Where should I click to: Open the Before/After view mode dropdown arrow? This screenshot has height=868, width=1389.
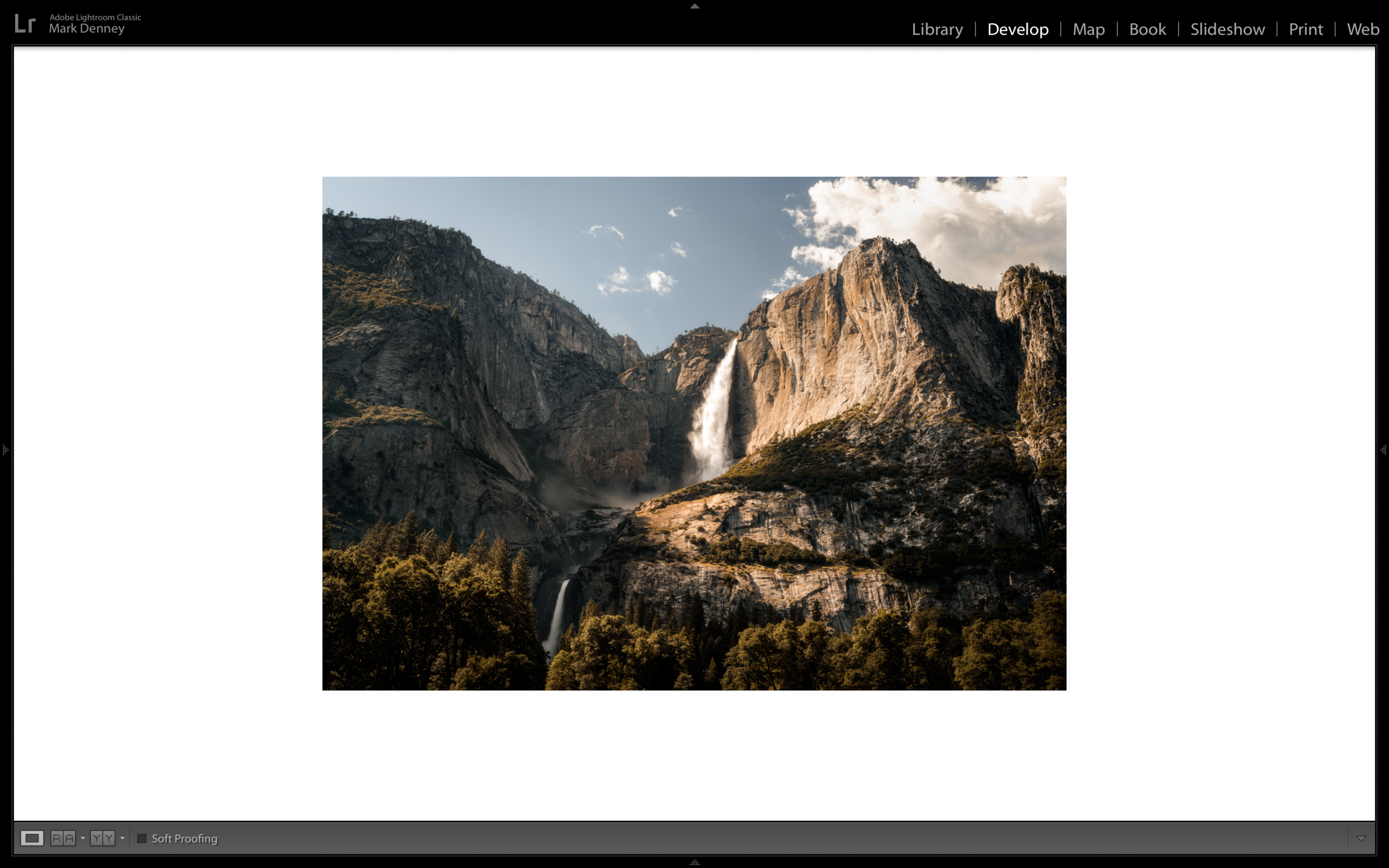tap(122, 838)
